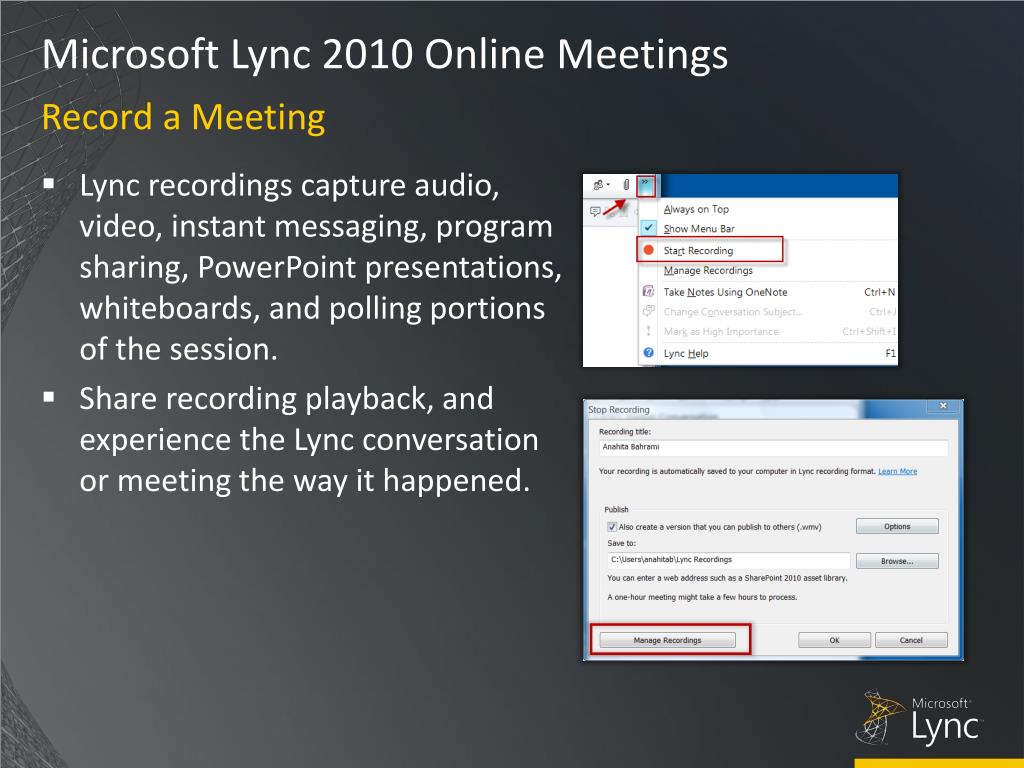The image size is (1024, 768).
Task: Open Lync Help from the menu
Action: pos(686,353)
